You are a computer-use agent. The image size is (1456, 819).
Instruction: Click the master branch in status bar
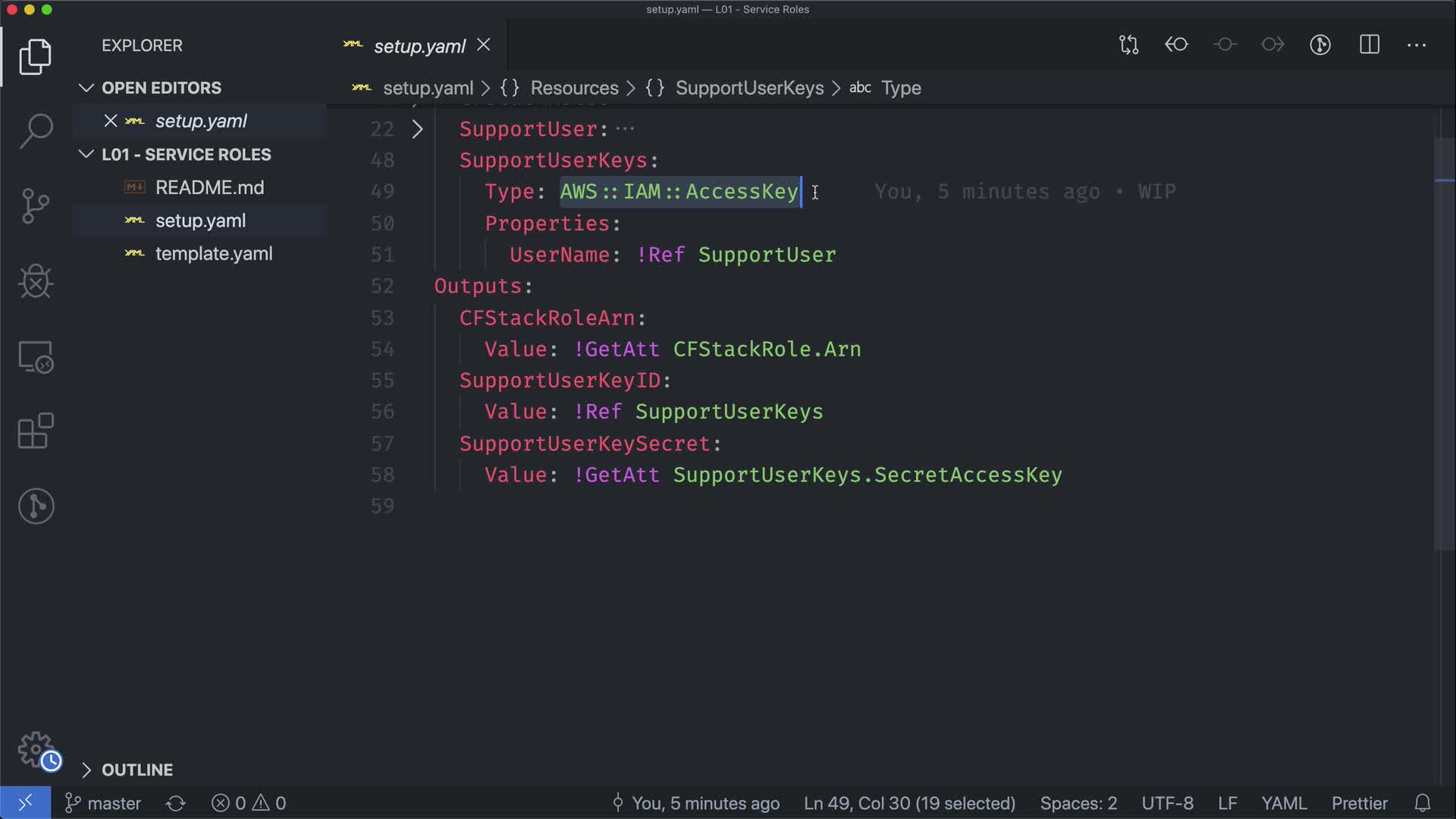click(104, 803)
